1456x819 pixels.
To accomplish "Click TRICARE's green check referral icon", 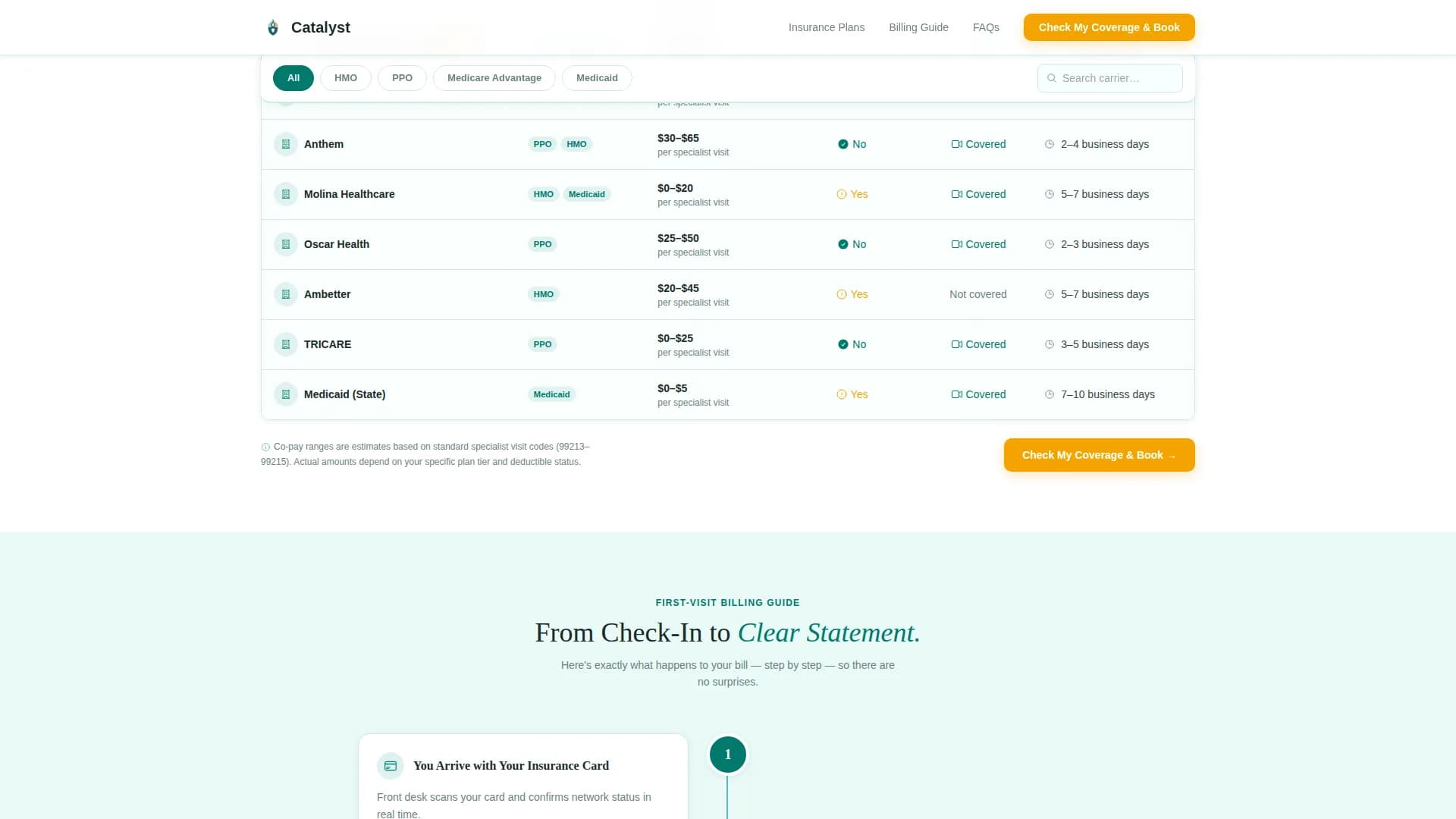I will pyautogui.click(x=843, y=344).
